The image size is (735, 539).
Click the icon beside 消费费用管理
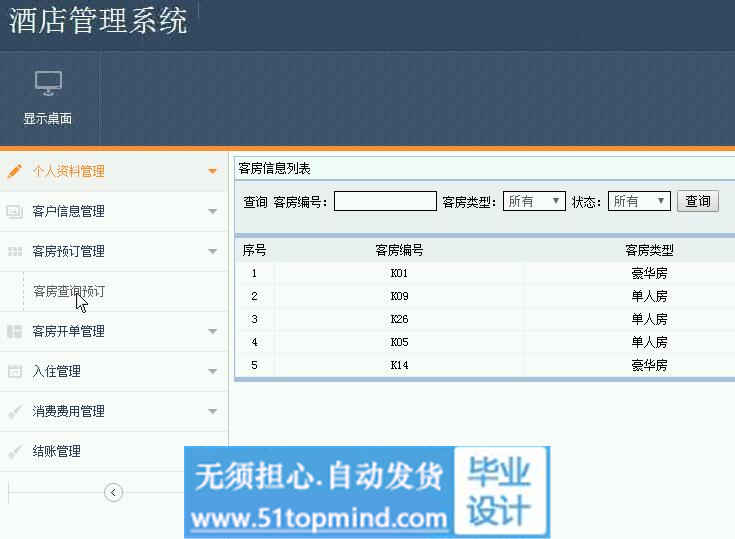pos(15,412)
